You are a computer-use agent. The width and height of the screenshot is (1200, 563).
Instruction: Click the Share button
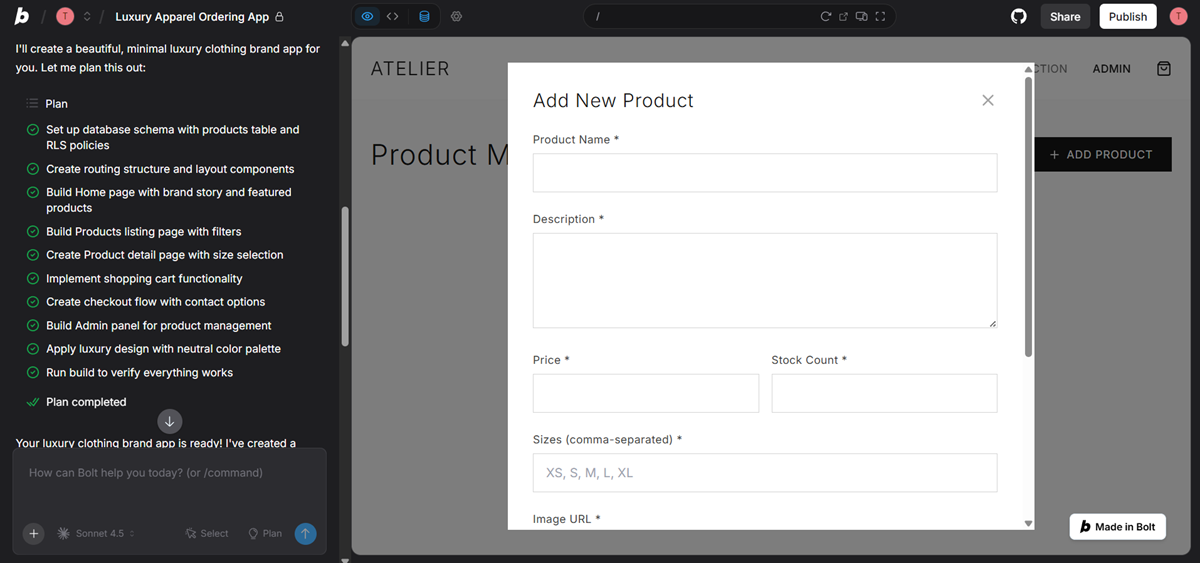[1065, 17]
